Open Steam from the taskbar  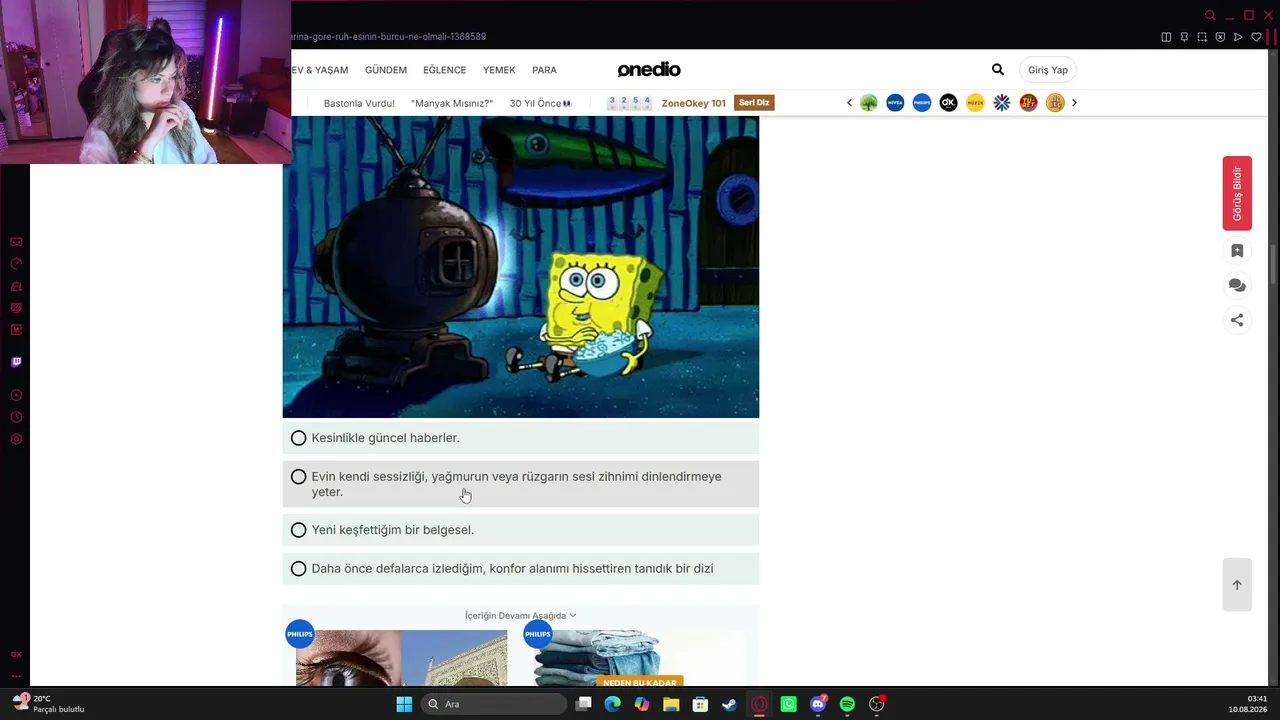[730, 704]
